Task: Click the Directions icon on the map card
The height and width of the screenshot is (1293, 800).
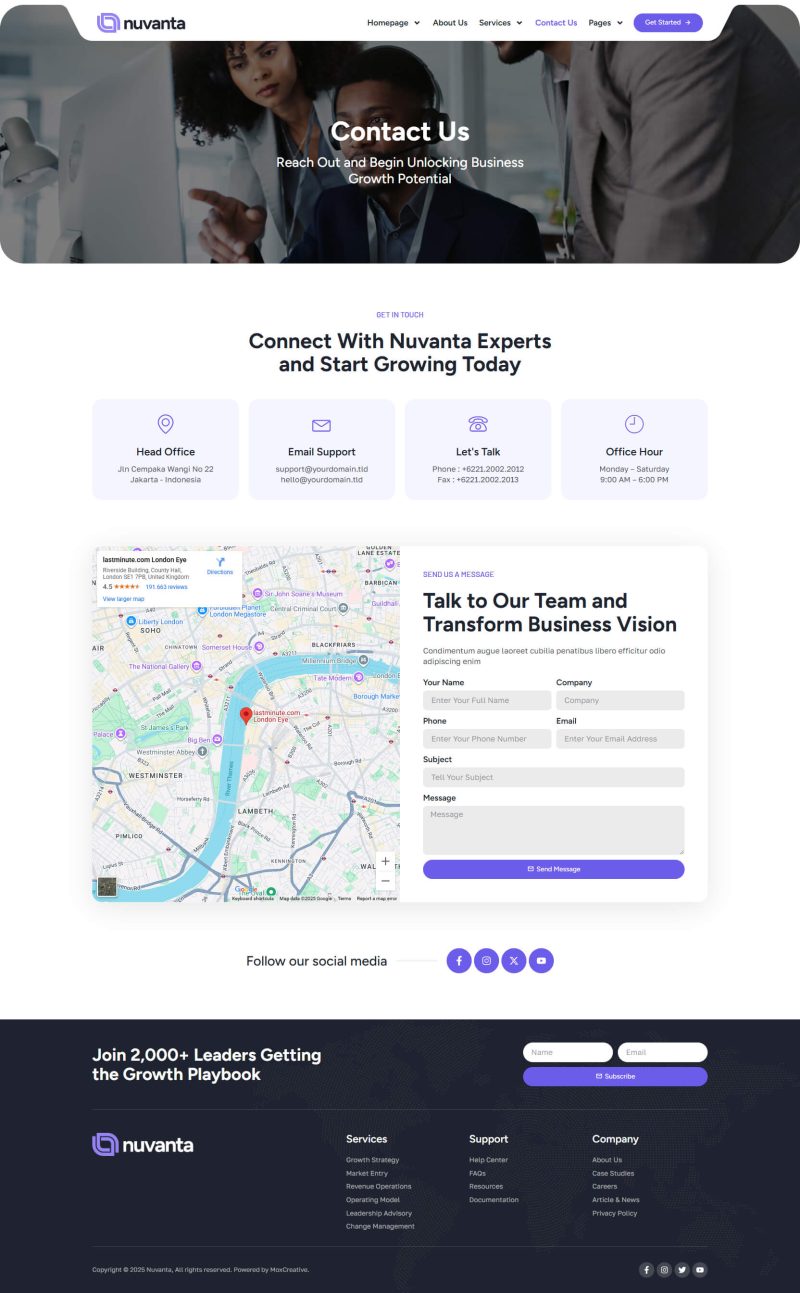Action: [x=220, y=564]
